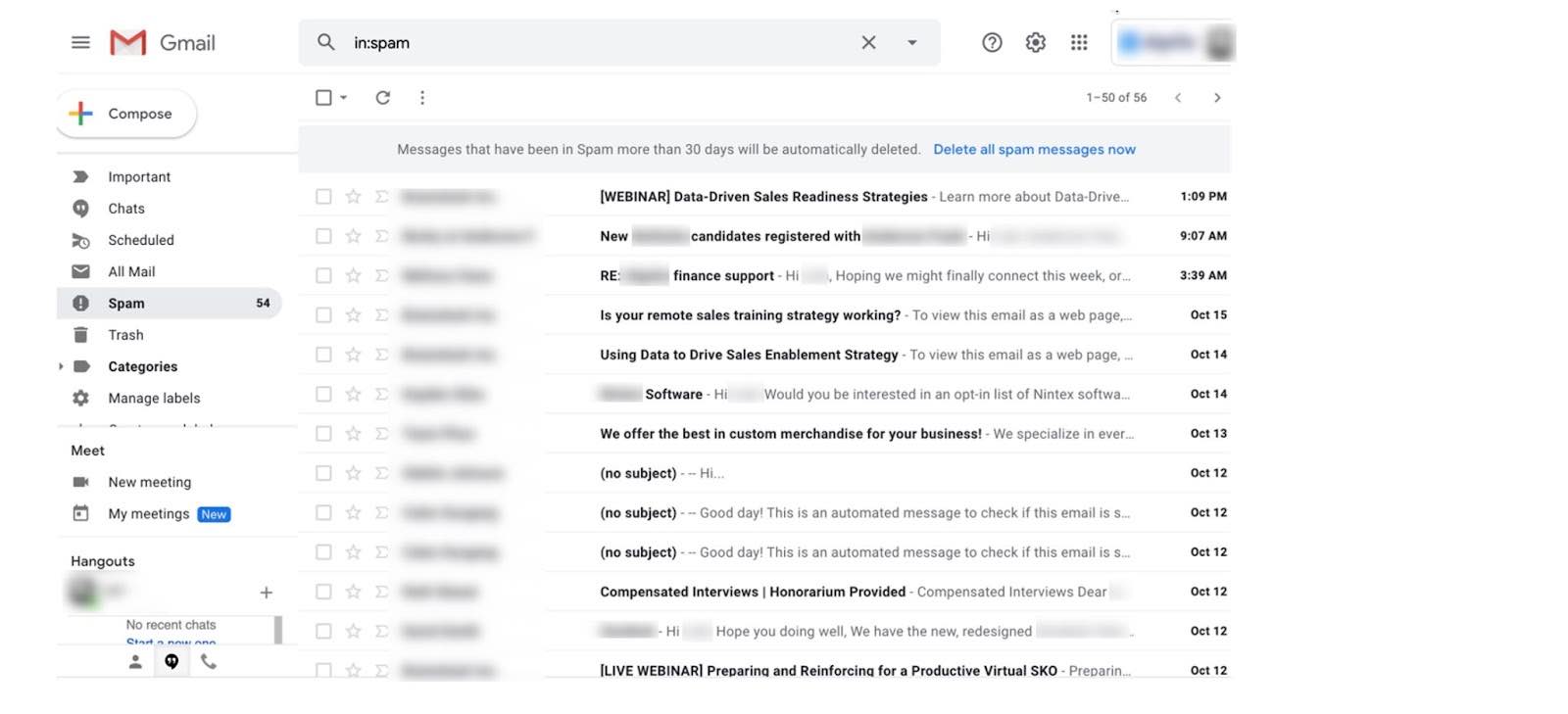Star the RE: finance support email
Image resolution: width=1568 pixels, height=714 pixels.
(x=353, y=275)
